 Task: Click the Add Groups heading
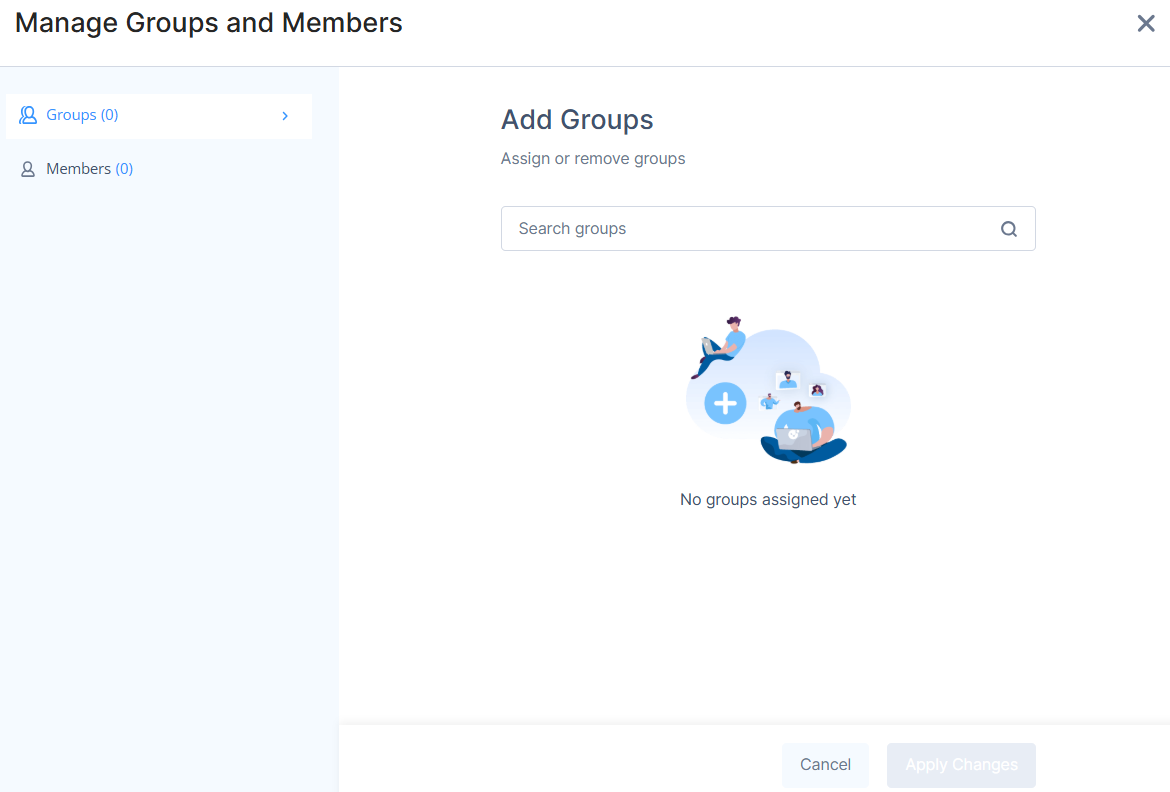pyautogui.click(x=577, y=120)
